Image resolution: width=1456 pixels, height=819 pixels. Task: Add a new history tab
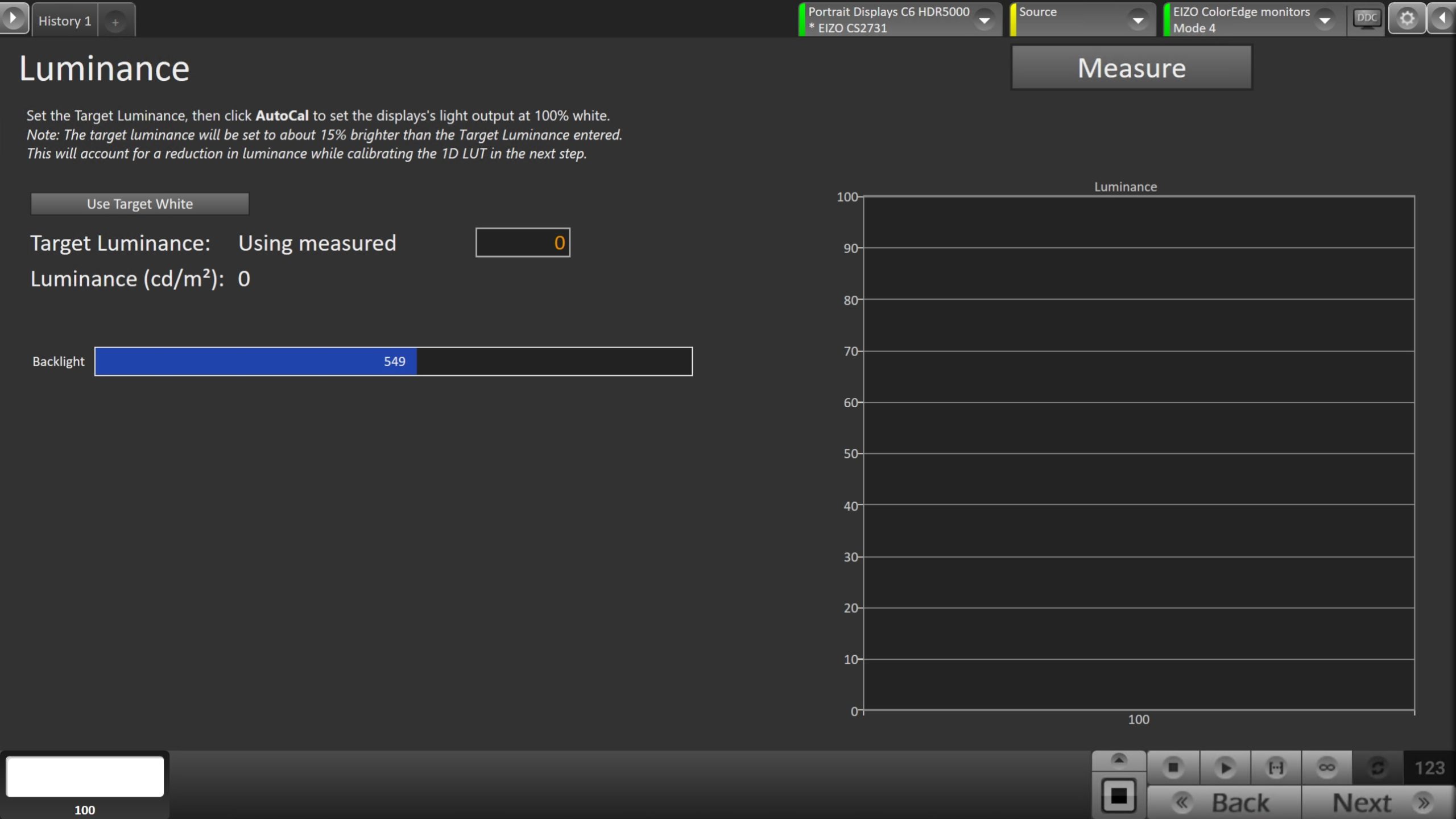tap(115, 22)
